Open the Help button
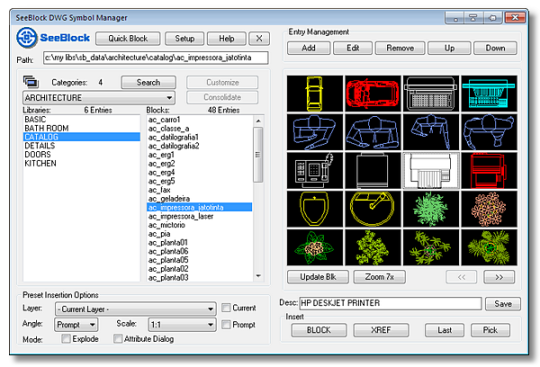The width and height of the screenshot is (540, 367). 227,39
